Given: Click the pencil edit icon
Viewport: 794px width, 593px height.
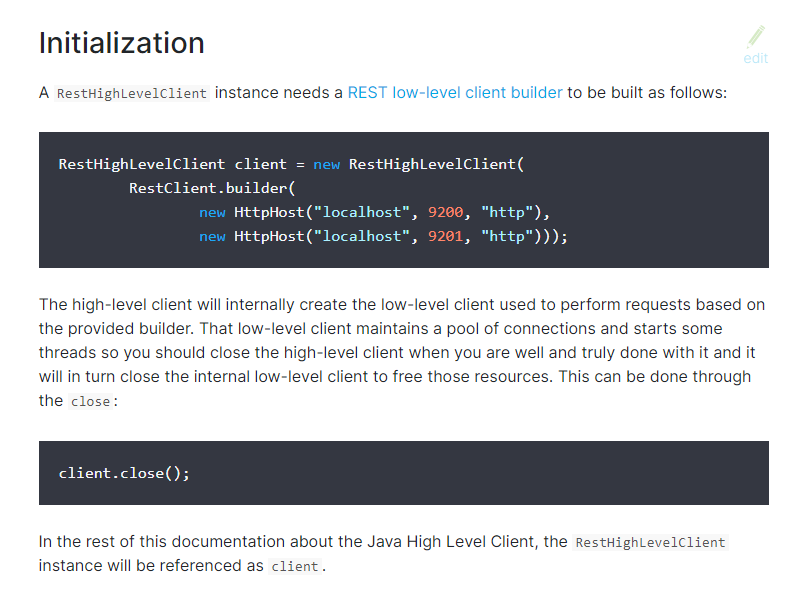Looking at the screenshot, I should coord(756,37).
